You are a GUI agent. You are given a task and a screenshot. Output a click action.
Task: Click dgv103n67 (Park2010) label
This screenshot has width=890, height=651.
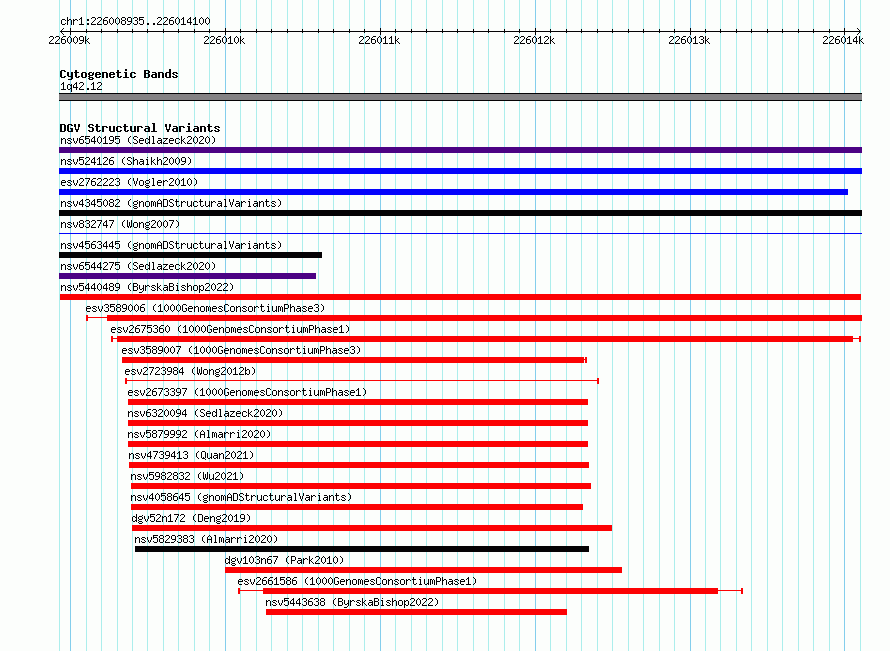(x=284, y=560)
